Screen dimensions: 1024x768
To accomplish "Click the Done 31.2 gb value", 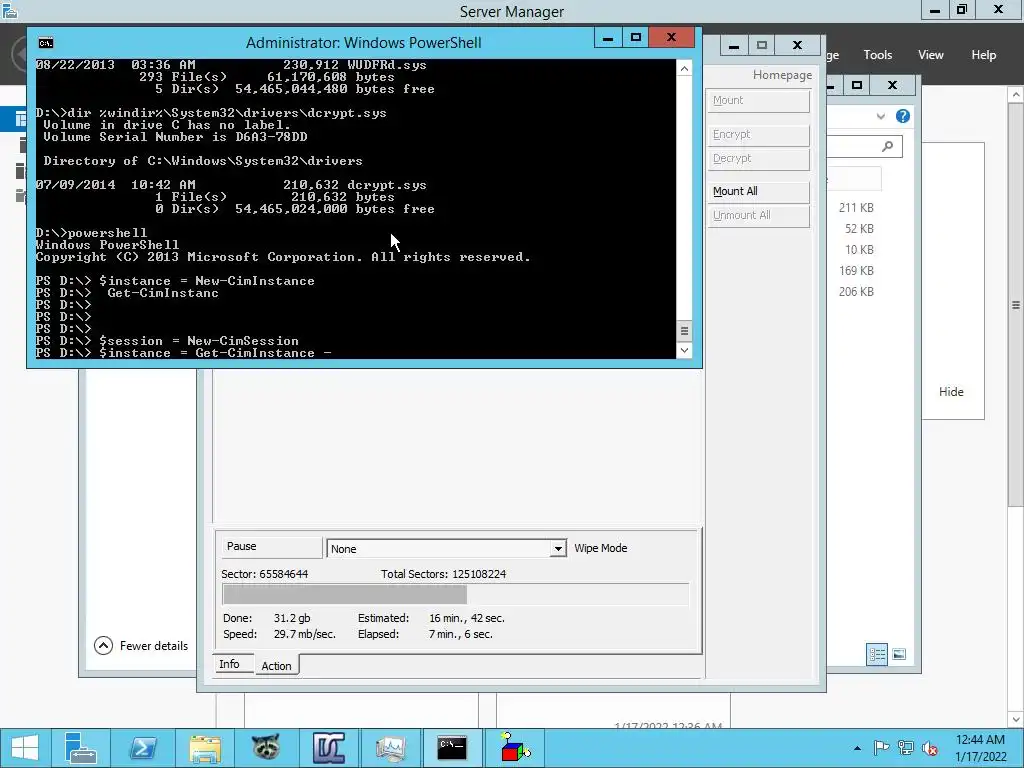I will click(292, 618).
